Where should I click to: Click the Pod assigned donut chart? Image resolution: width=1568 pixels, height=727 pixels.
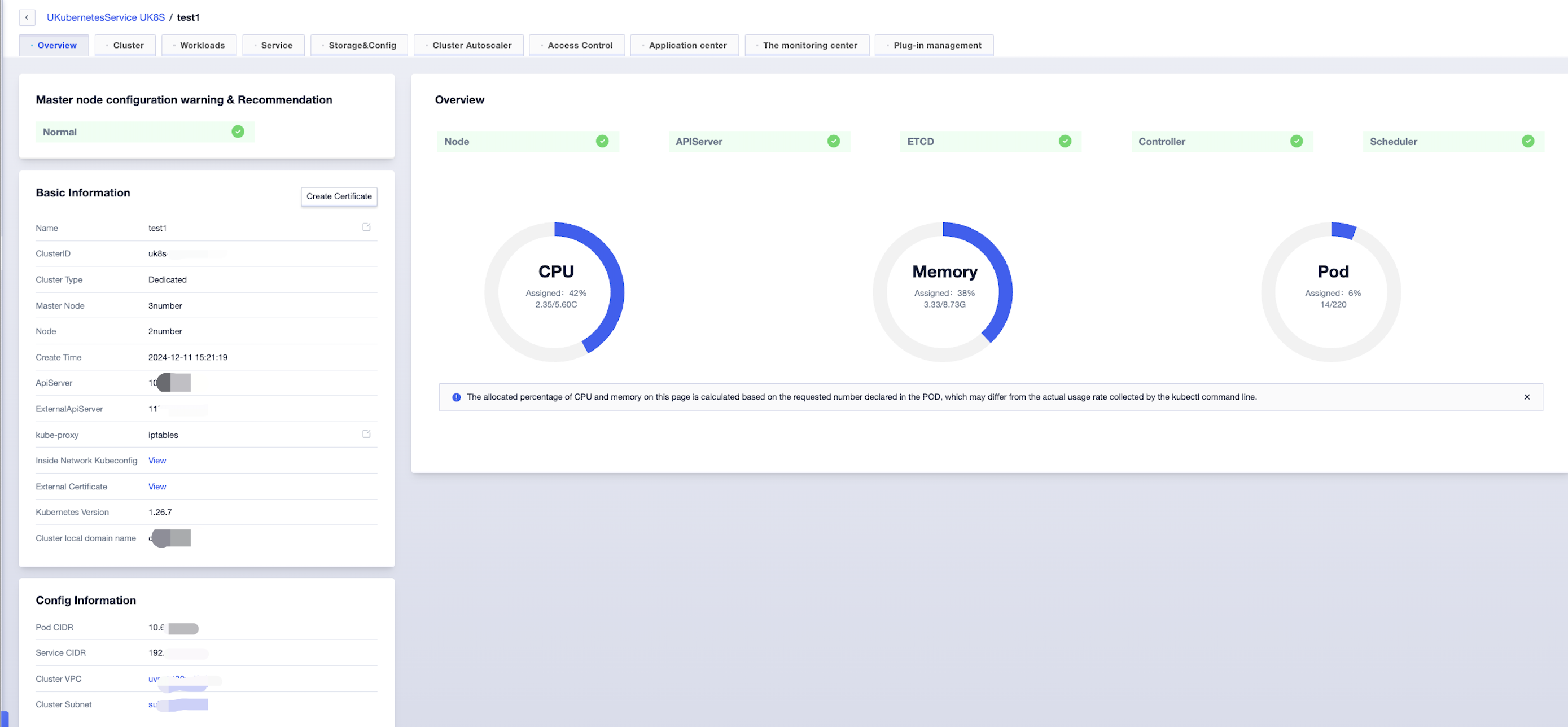click(1331, 292)
